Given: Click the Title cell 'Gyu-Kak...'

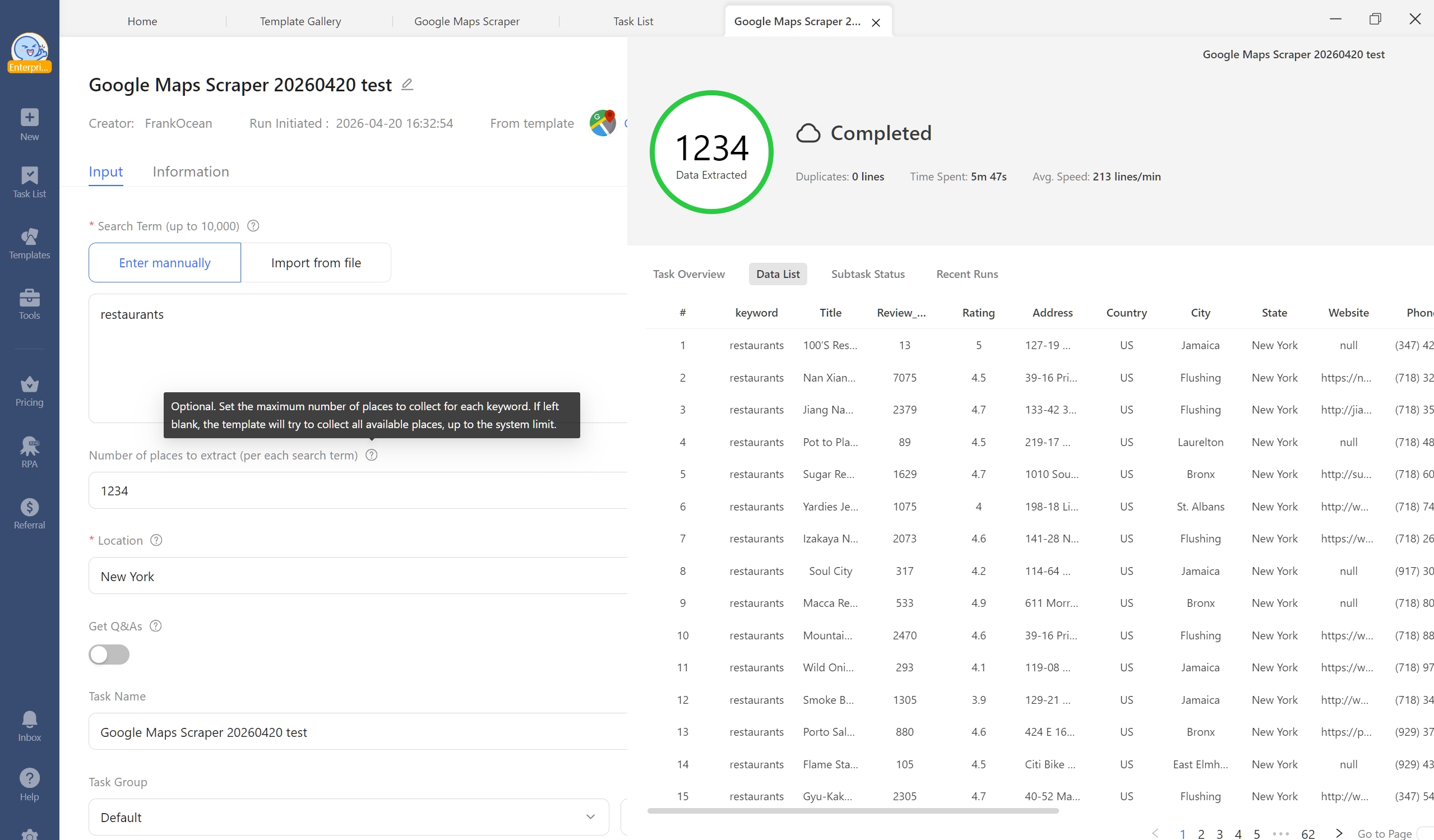Looking at the screenshot, I should point(827,796).
